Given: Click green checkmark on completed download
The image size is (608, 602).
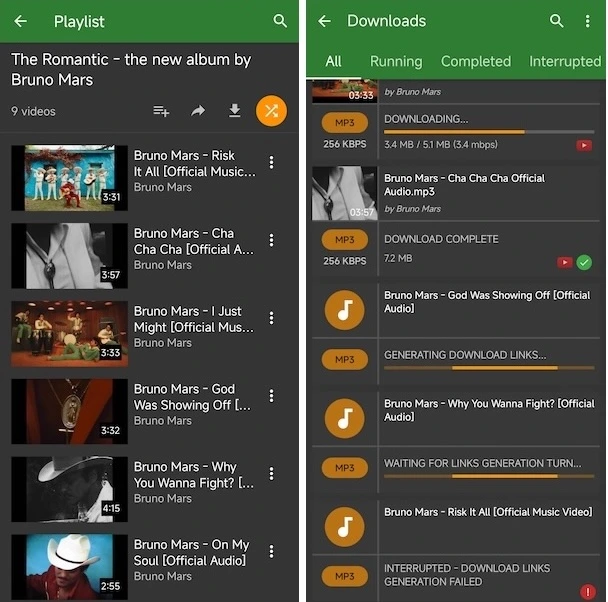Looking at the screenshot, I should point(584,263).
